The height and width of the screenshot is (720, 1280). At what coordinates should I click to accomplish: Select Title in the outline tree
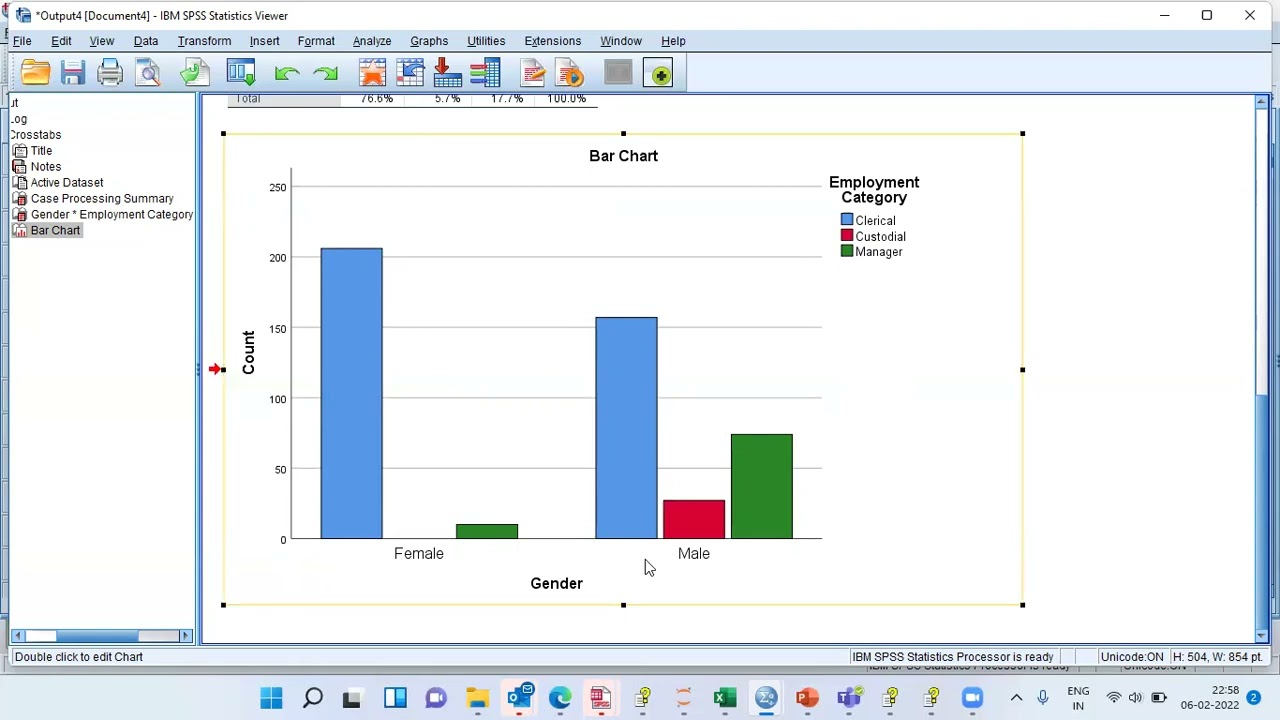[41, 151]
